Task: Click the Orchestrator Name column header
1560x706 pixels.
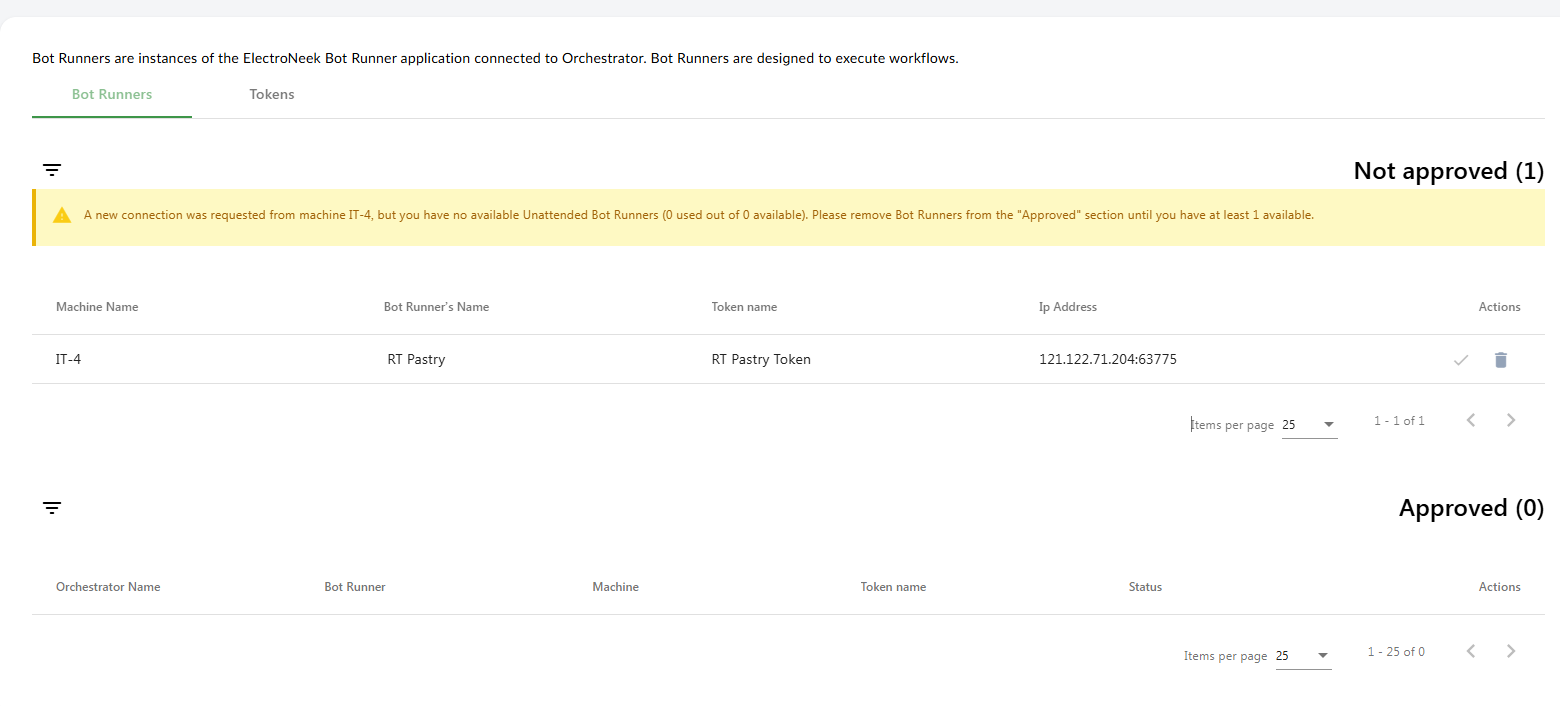Action: tap(108, 587)
